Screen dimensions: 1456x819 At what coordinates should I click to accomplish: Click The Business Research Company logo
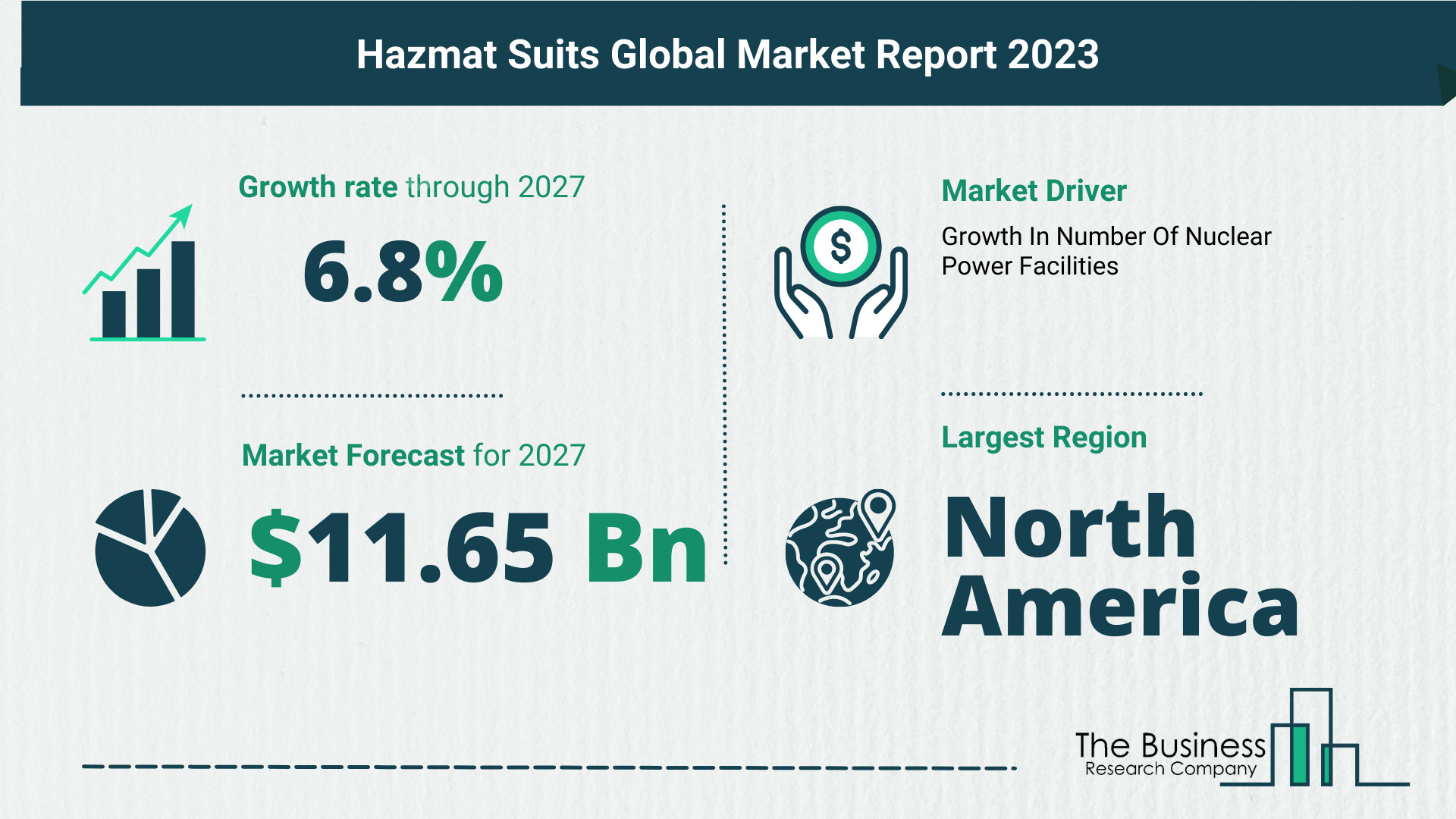click(x=1241, y=738)
